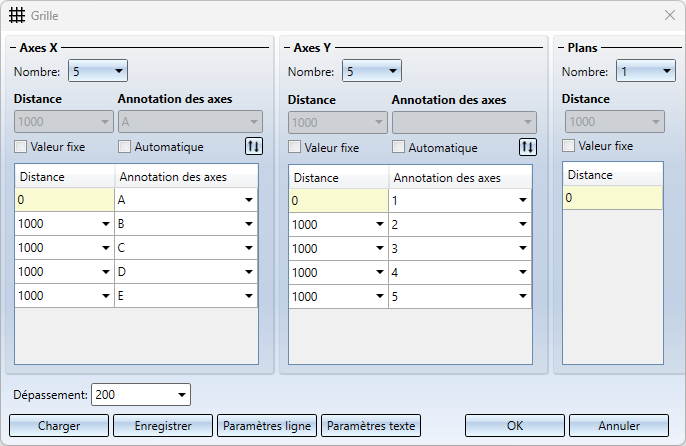Confirm with the OK button
Image resolution: width=686 pixels, height=446 pixels.
point(514,426)
